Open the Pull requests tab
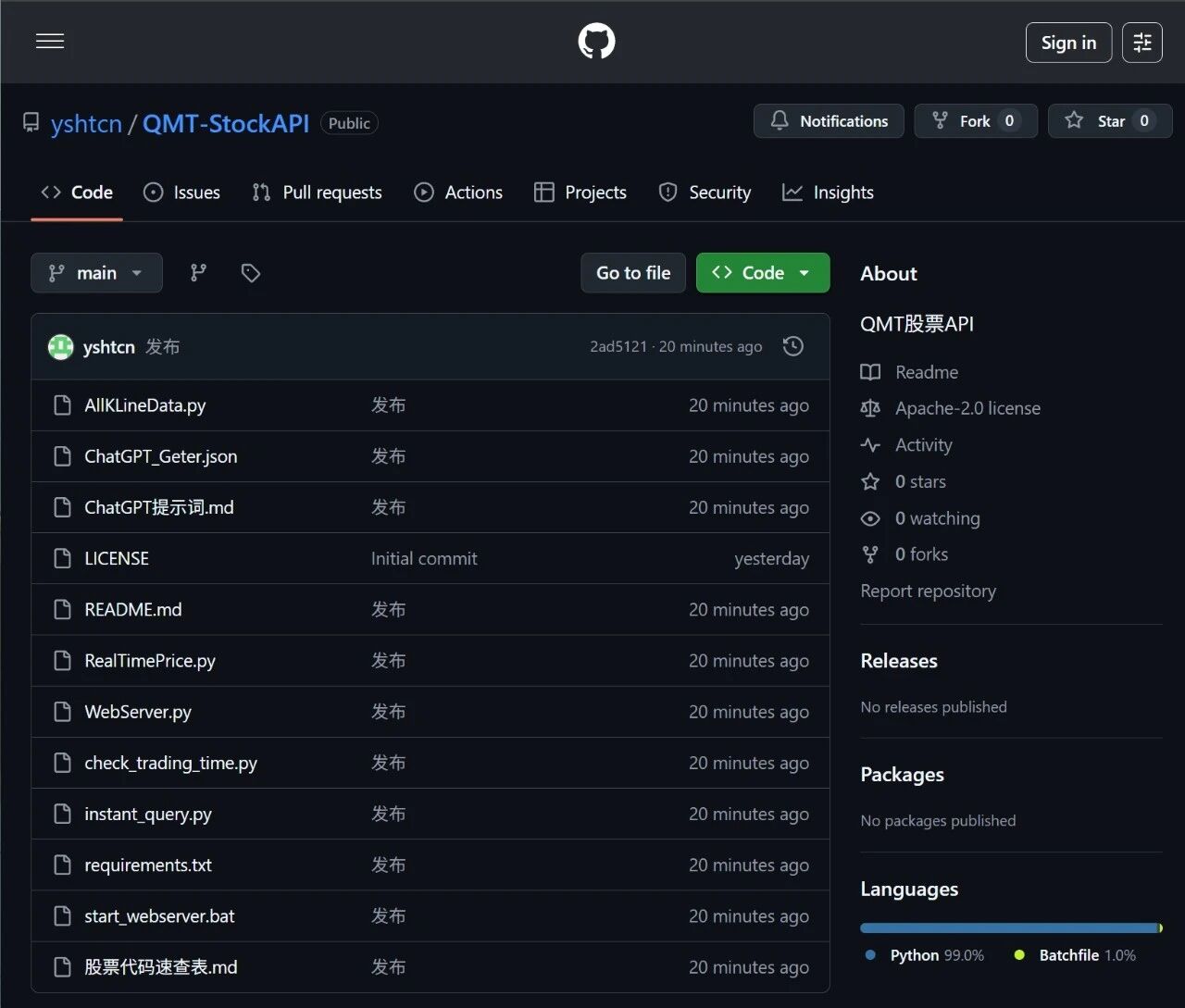The height and width of the screenshot is (1008, 1185). [318, 193]
